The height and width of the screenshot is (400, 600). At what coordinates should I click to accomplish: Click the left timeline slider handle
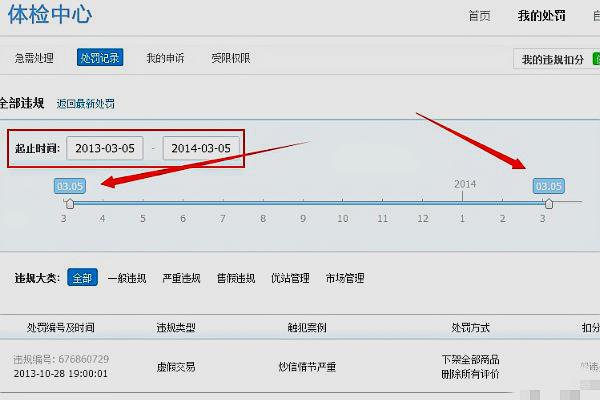tap(69, 203)
